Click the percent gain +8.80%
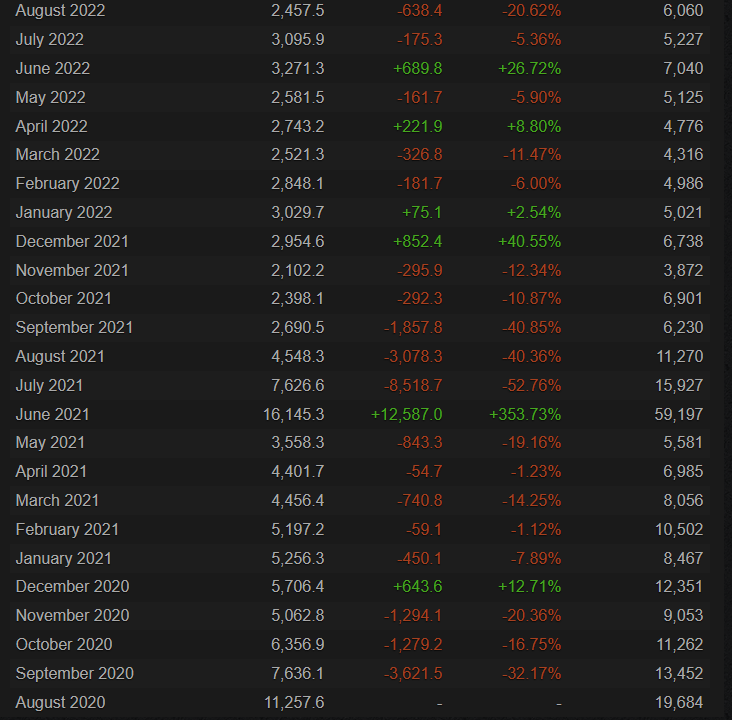The height and width of the screenshot is (720, 732). (534, 126)
